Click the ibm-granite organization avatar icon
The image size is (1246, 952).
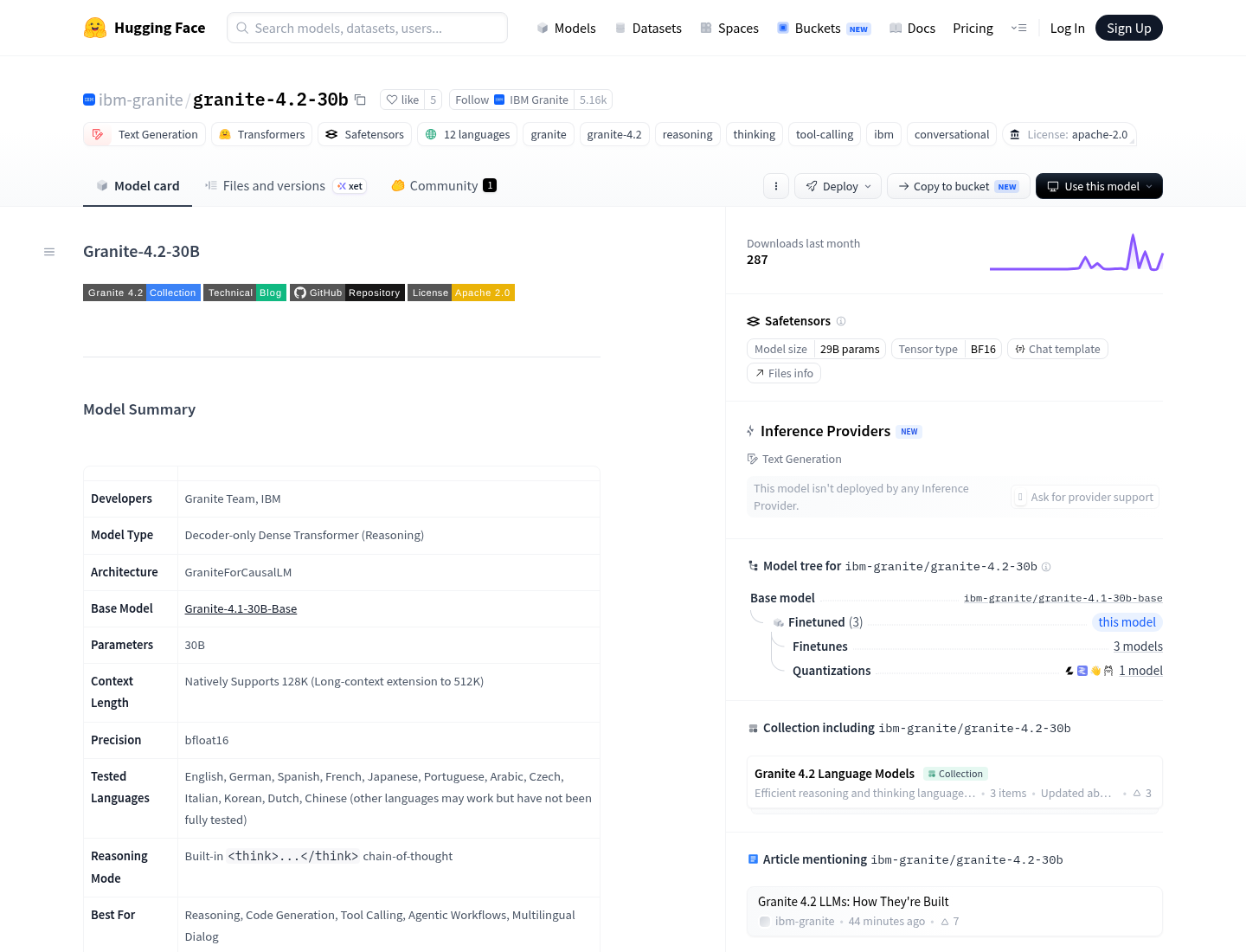click(89, 100)
